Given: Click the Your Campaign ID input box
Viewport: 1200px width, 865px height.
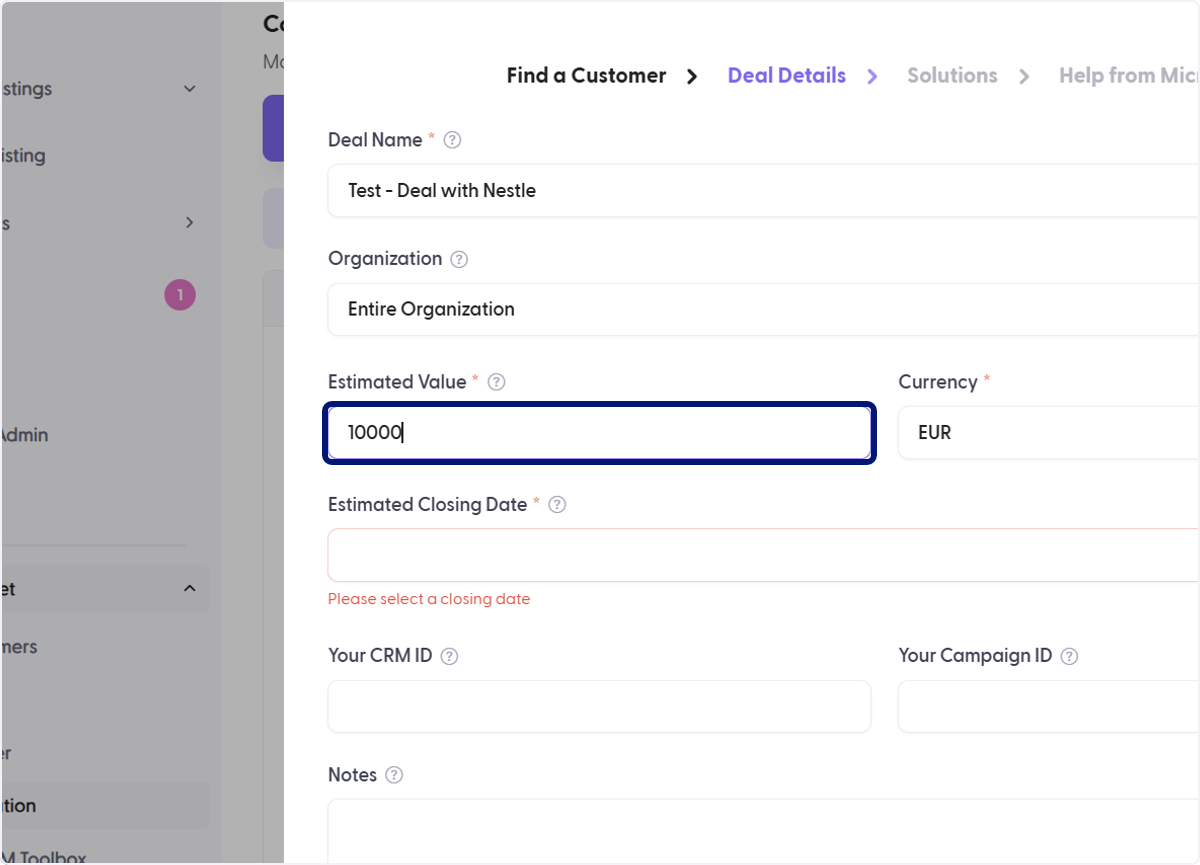Looking at the screenshot, I should 1049,707.
